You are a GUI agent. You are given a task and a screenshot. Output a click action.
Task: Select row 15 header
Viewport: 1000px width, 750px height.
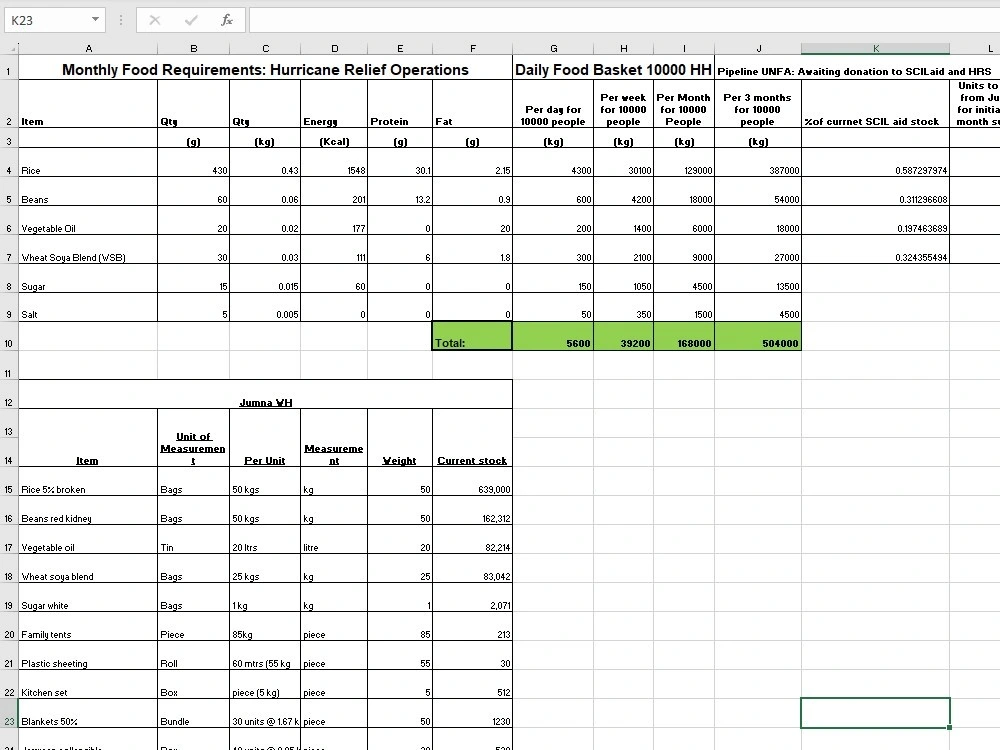click(9, 483)
